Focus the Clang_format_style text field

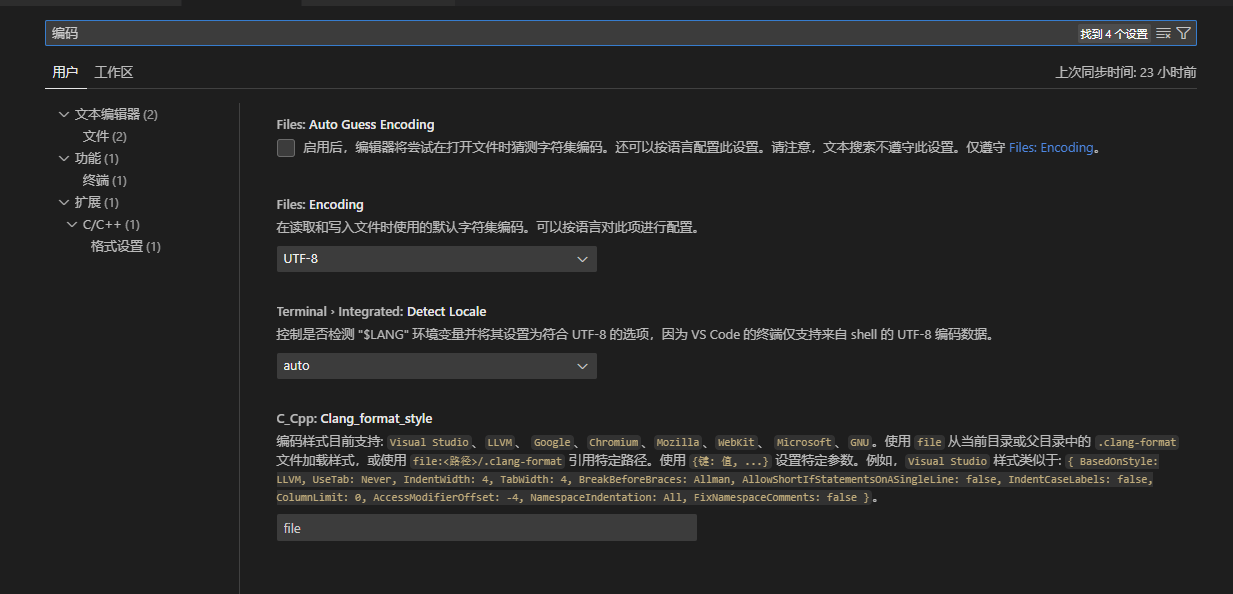coord(486,528)
